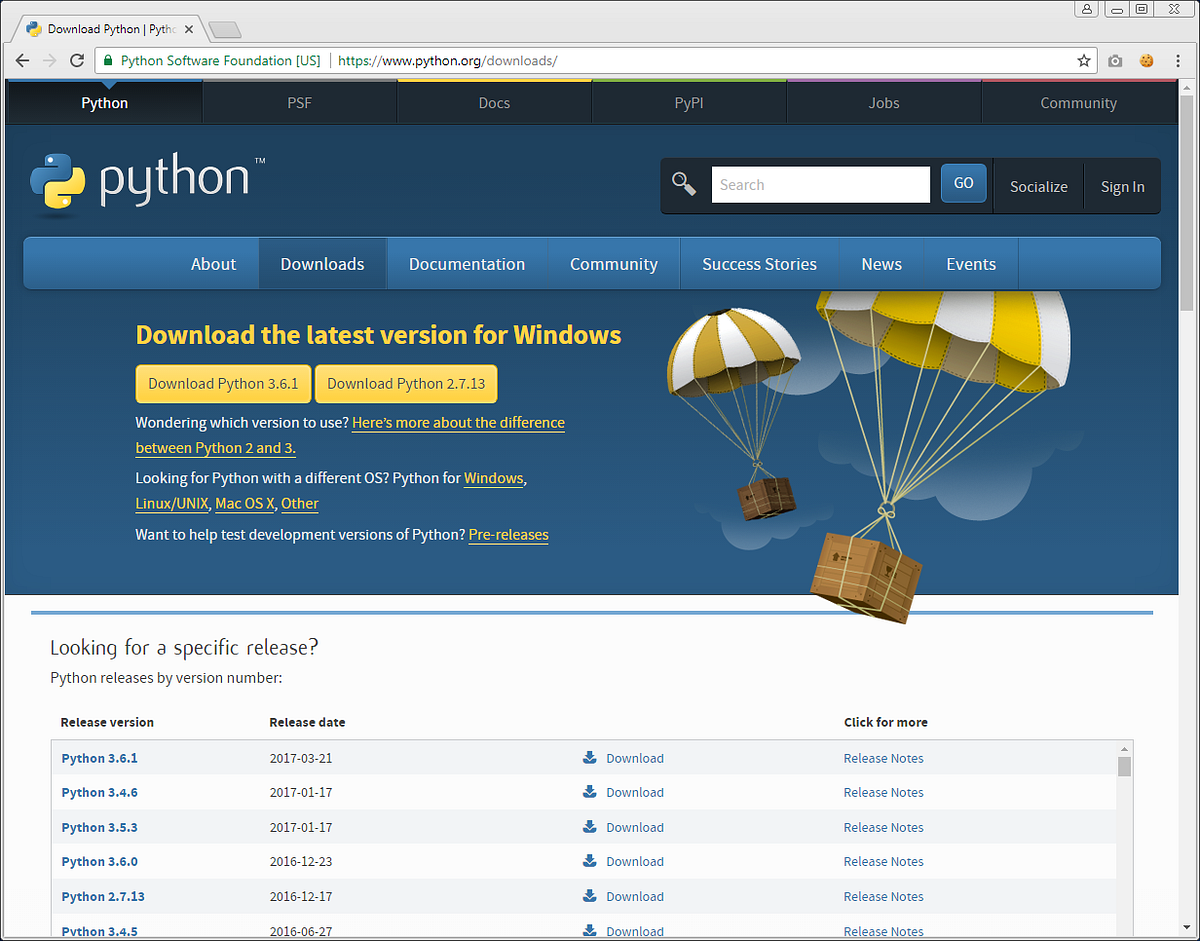Click the browser back arrow
1200x941 pixels.
[x=22, y=60]
